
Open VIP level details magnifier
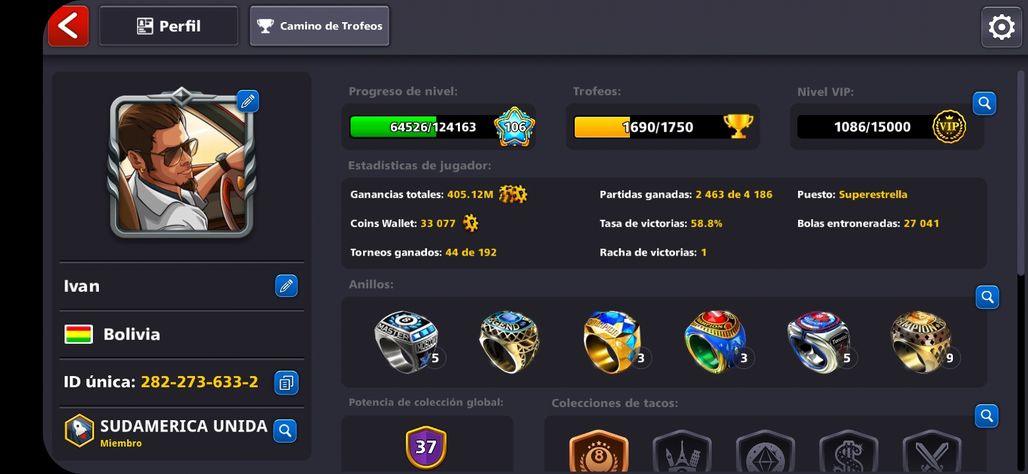tap(984, 103)
